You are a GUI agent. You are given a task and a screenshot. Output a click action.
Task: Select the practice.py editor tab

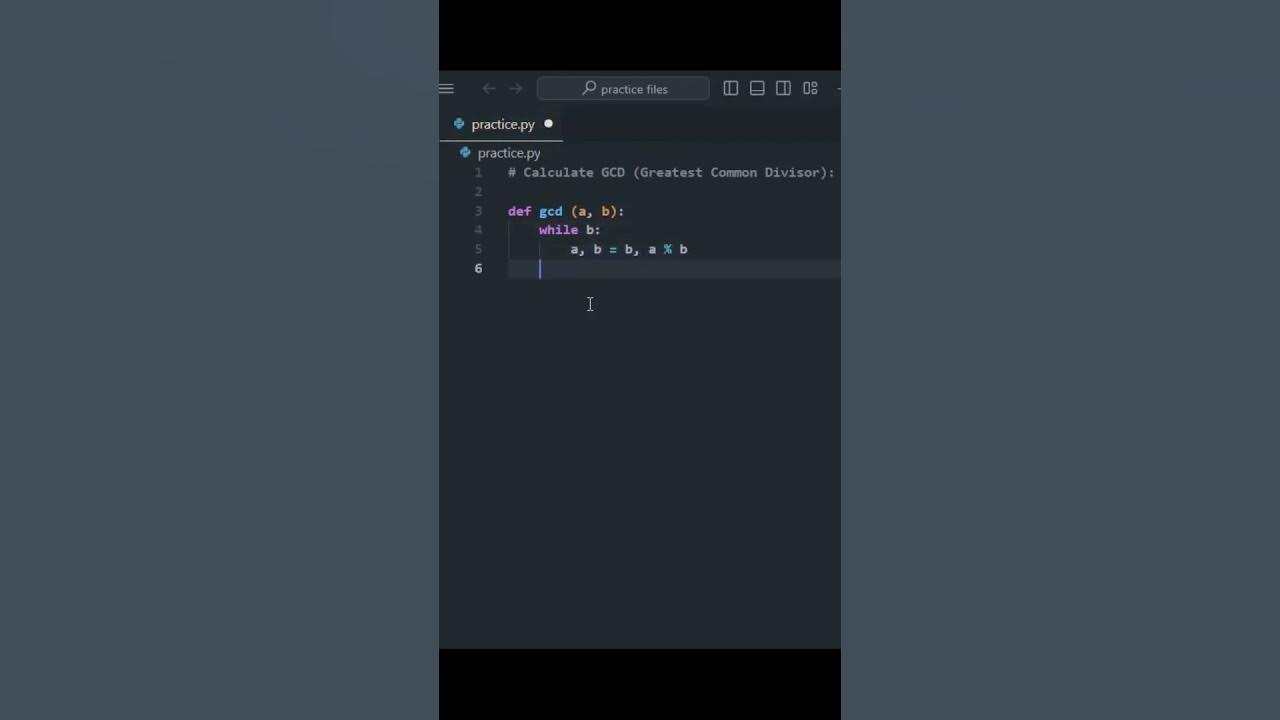[x=502, y=124]
